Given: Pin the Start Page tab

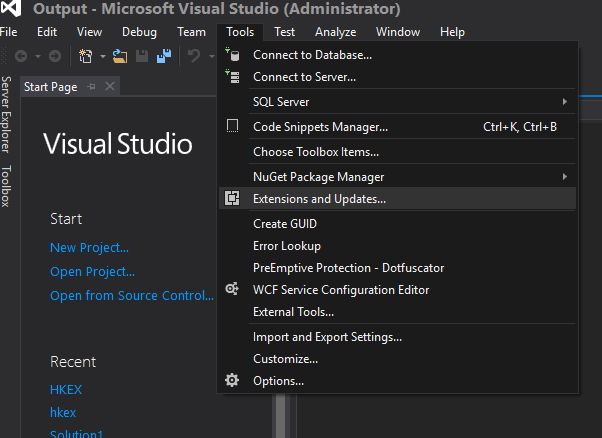Looking at the screenshot, I should (92, 87).
